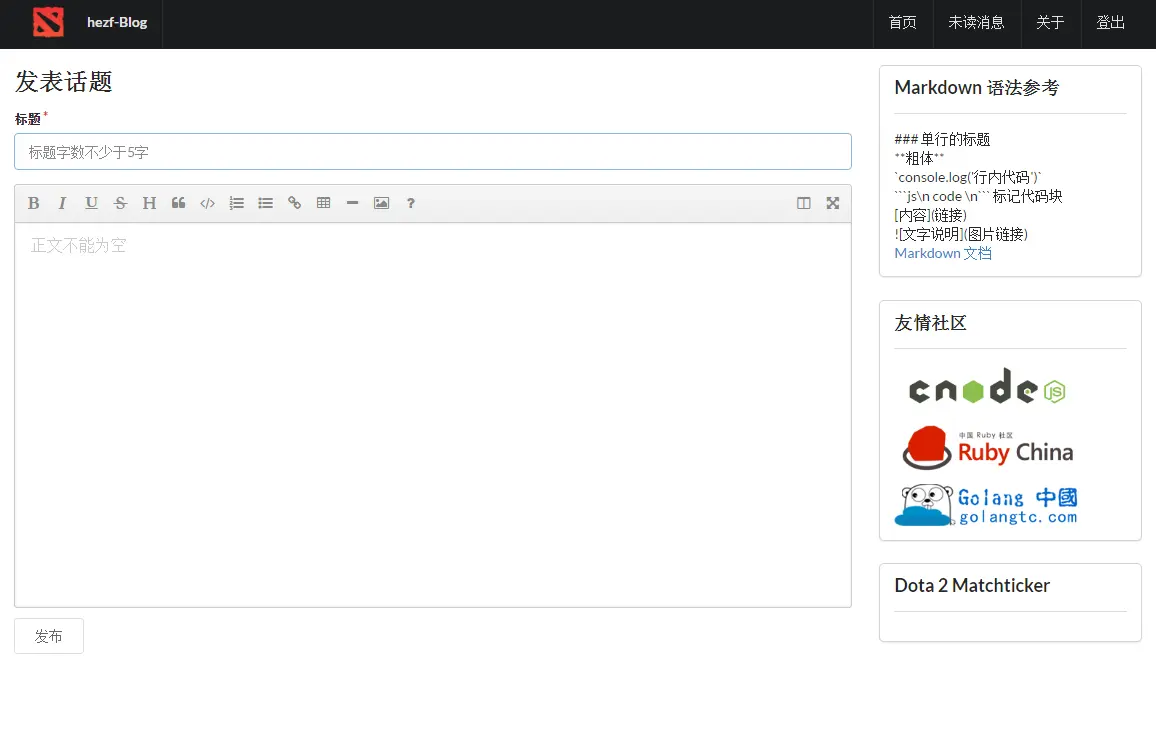The width and height of the screenshot is (1156, 749).
Task: Click the Markdown 语法参考 heading
Action: [977, 88]
